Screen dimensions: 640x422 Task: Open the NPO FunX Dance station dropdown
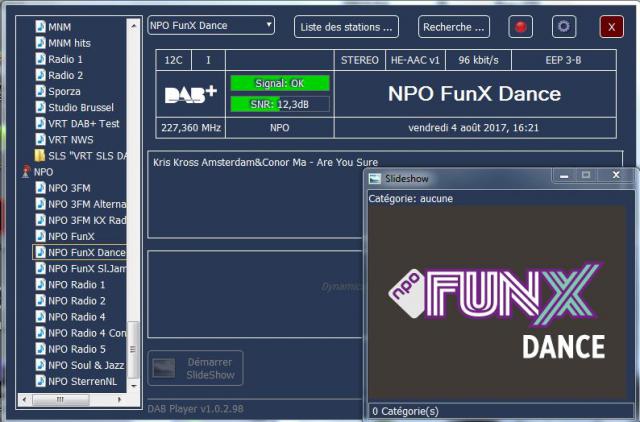click(x=211, y=25)
